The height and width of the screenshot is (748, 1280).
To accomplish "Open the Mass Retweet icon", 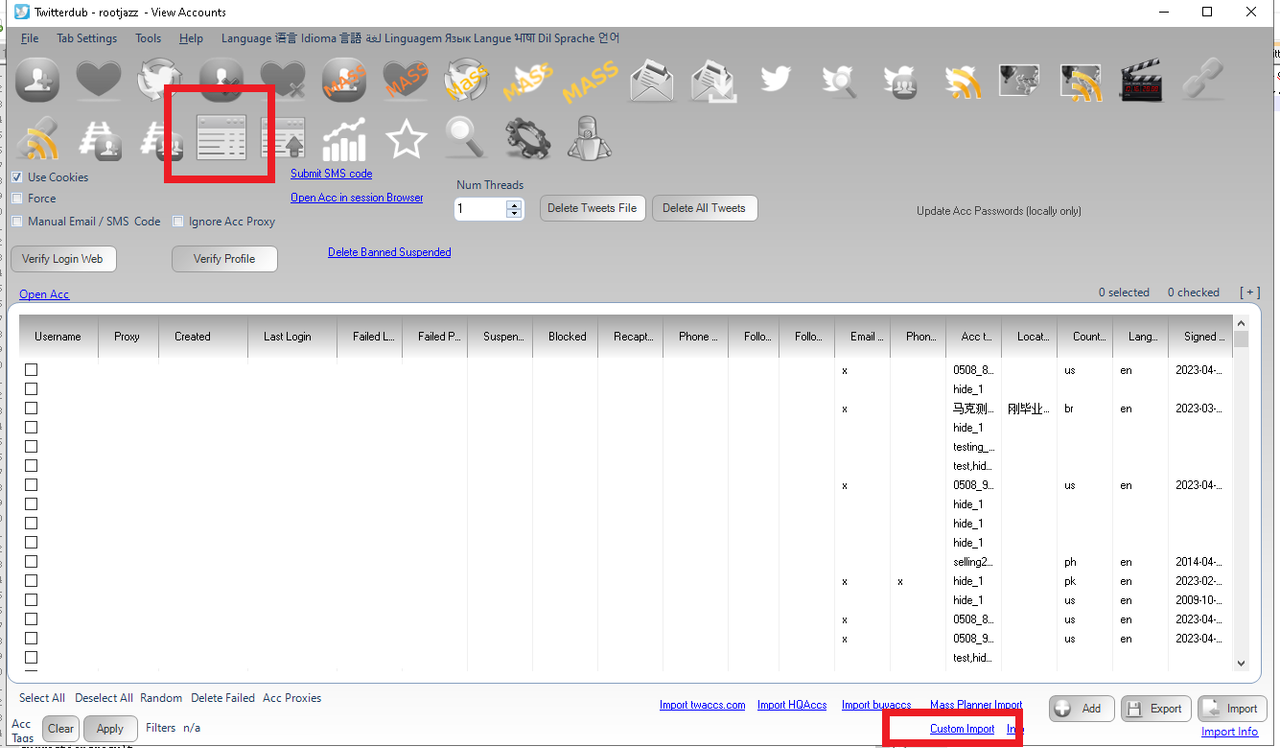I will [x=466, y=80].
